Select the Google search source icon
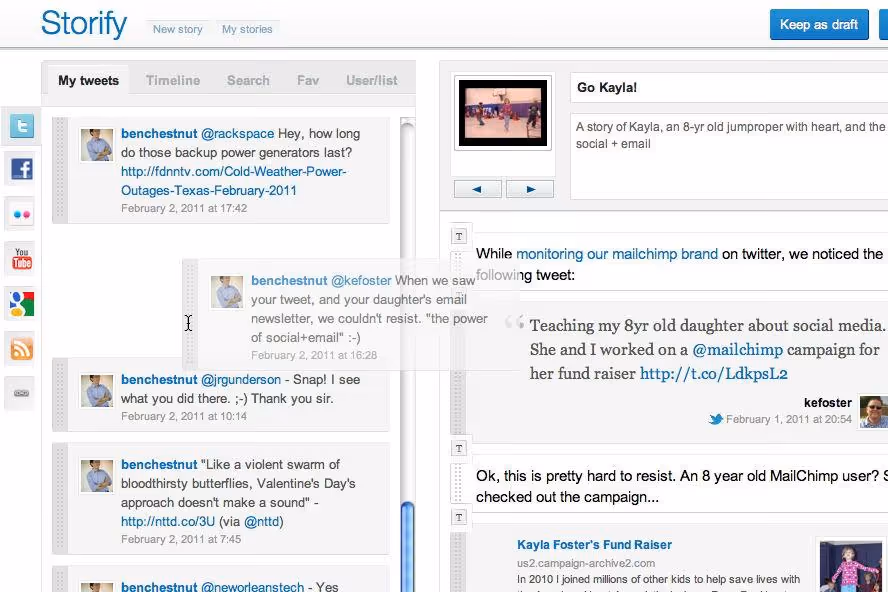 pos(22,304)
